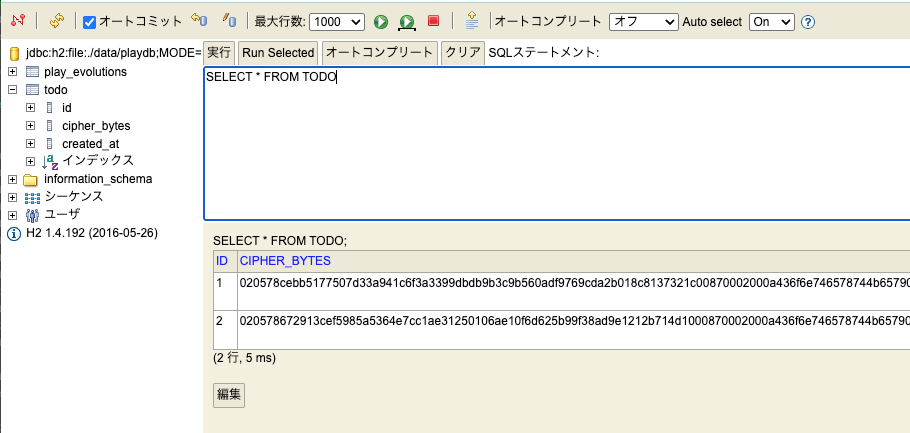Click the commit pencil icon
This screenshot has width=910, height=433.
(x=229, y=21)
